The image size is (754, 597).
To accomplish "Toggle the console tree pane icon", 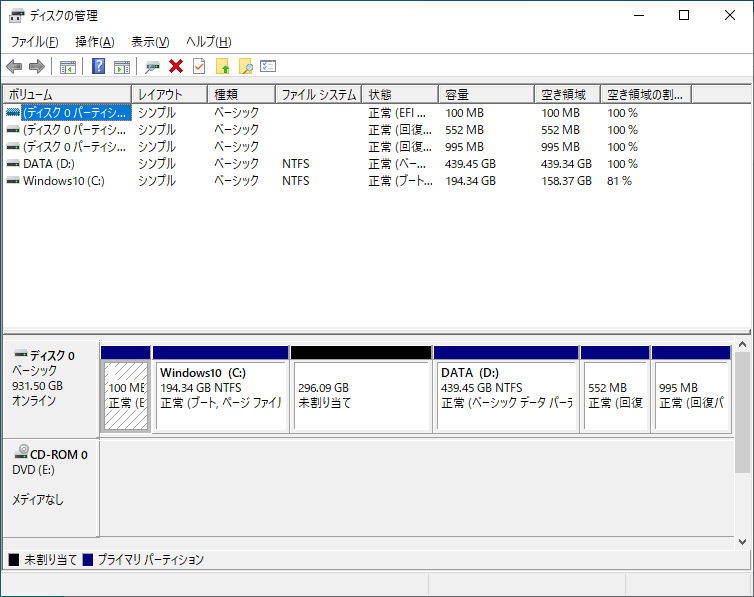I will [x=68, y=67].
